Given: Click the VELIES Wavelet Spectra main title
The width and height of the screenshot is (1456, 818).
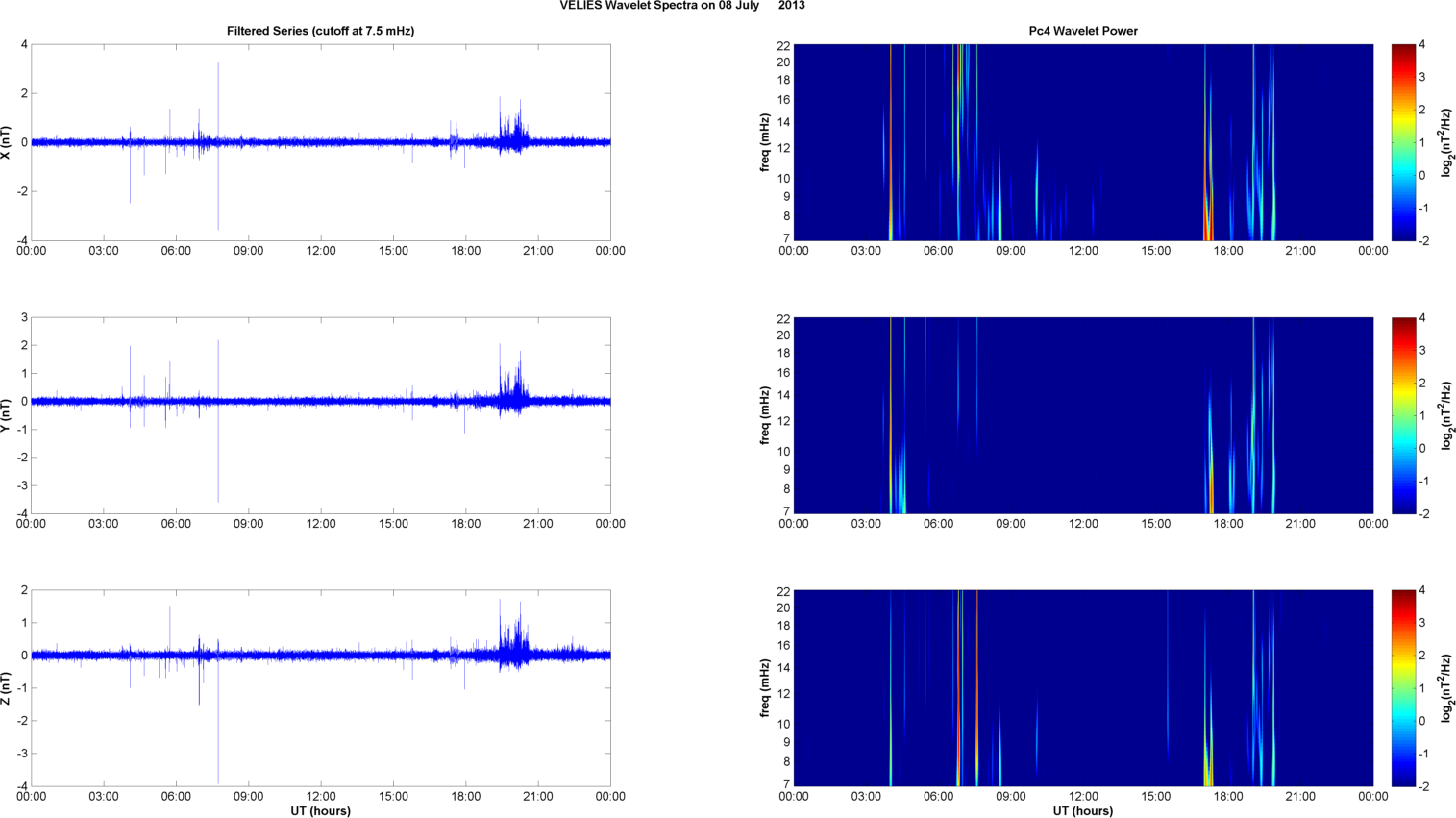Looking at the screenshot, I should [x=682, y=6].
